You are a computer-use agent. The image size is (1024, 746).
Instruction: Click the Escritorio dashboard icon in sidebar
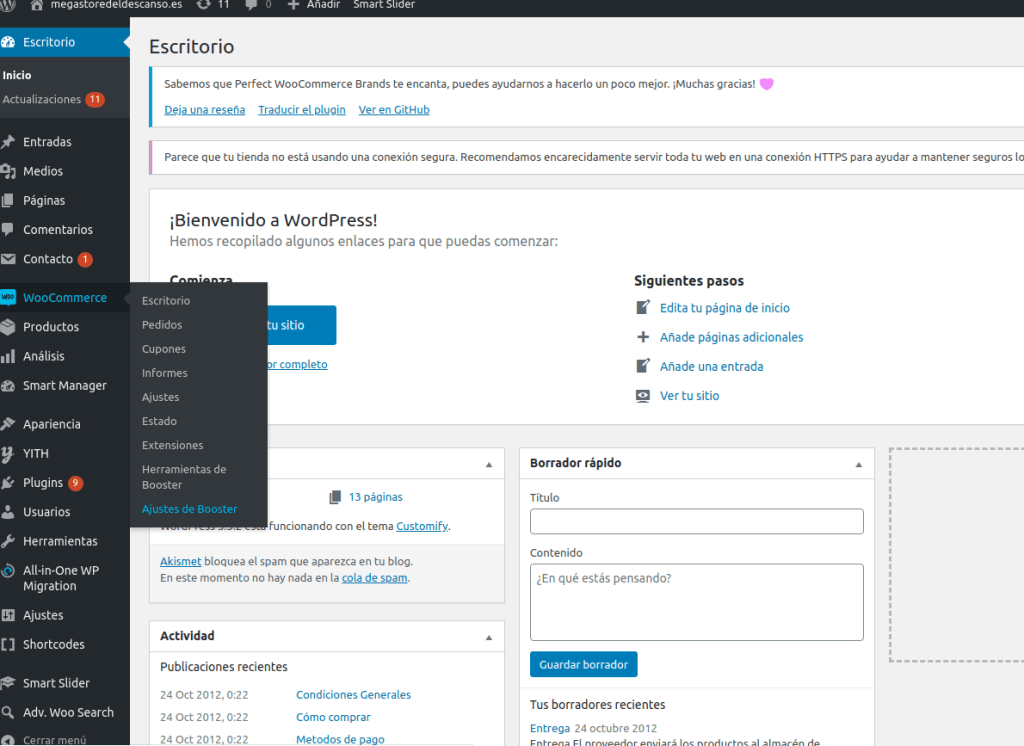[8, 42]
